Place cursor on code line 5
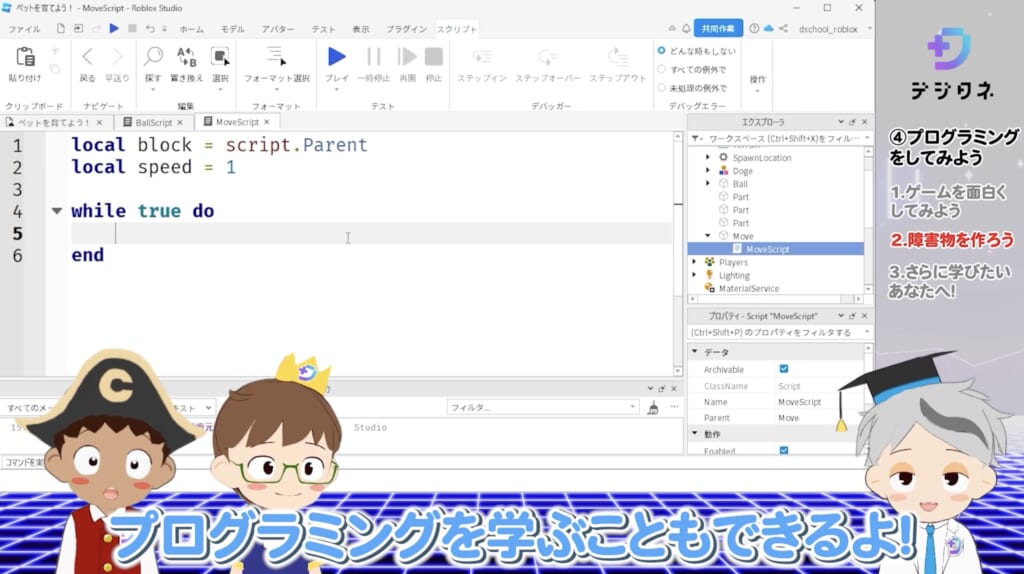Viewport: 1024px width, 574px height. point(371,233)
